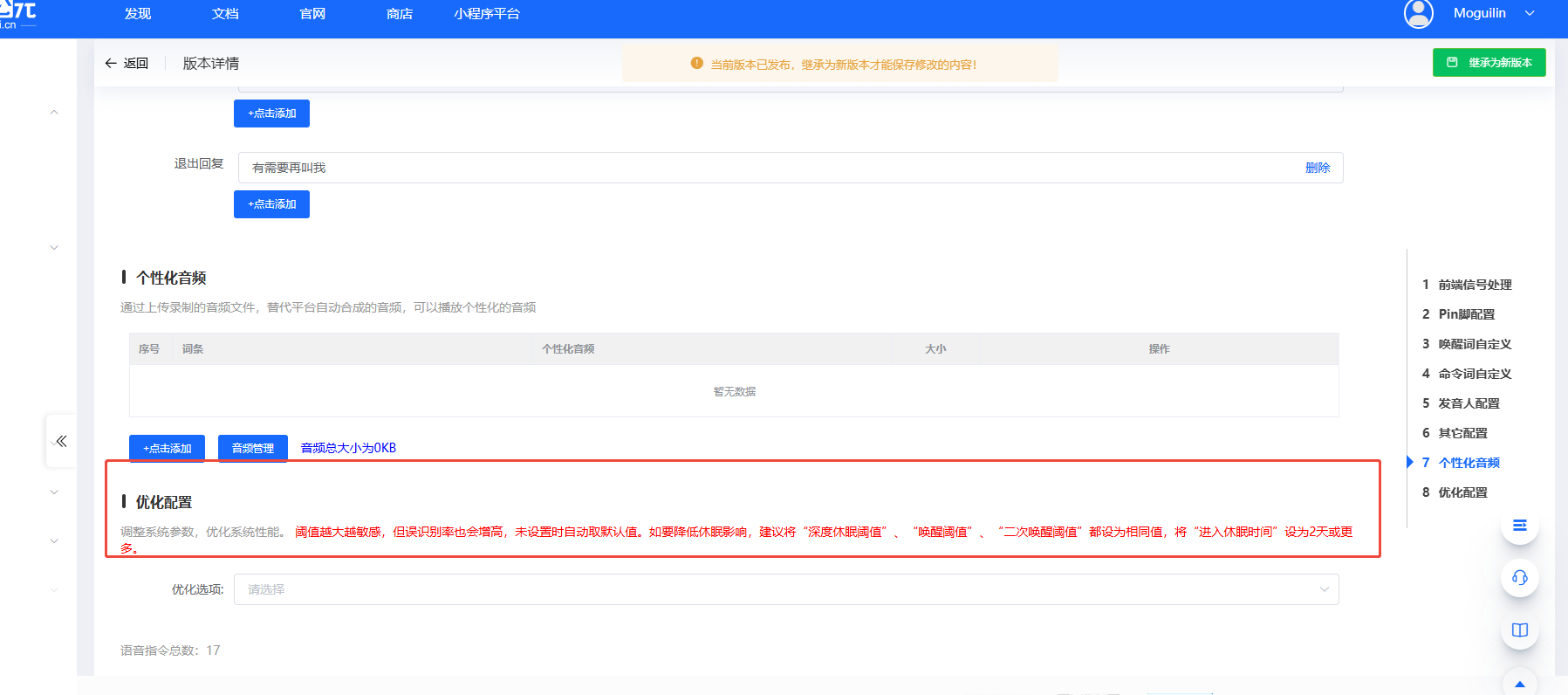Viewport: 1568px width, 695px height.
Task: Click the 退出回复 text field
Action: pos(768,168)
